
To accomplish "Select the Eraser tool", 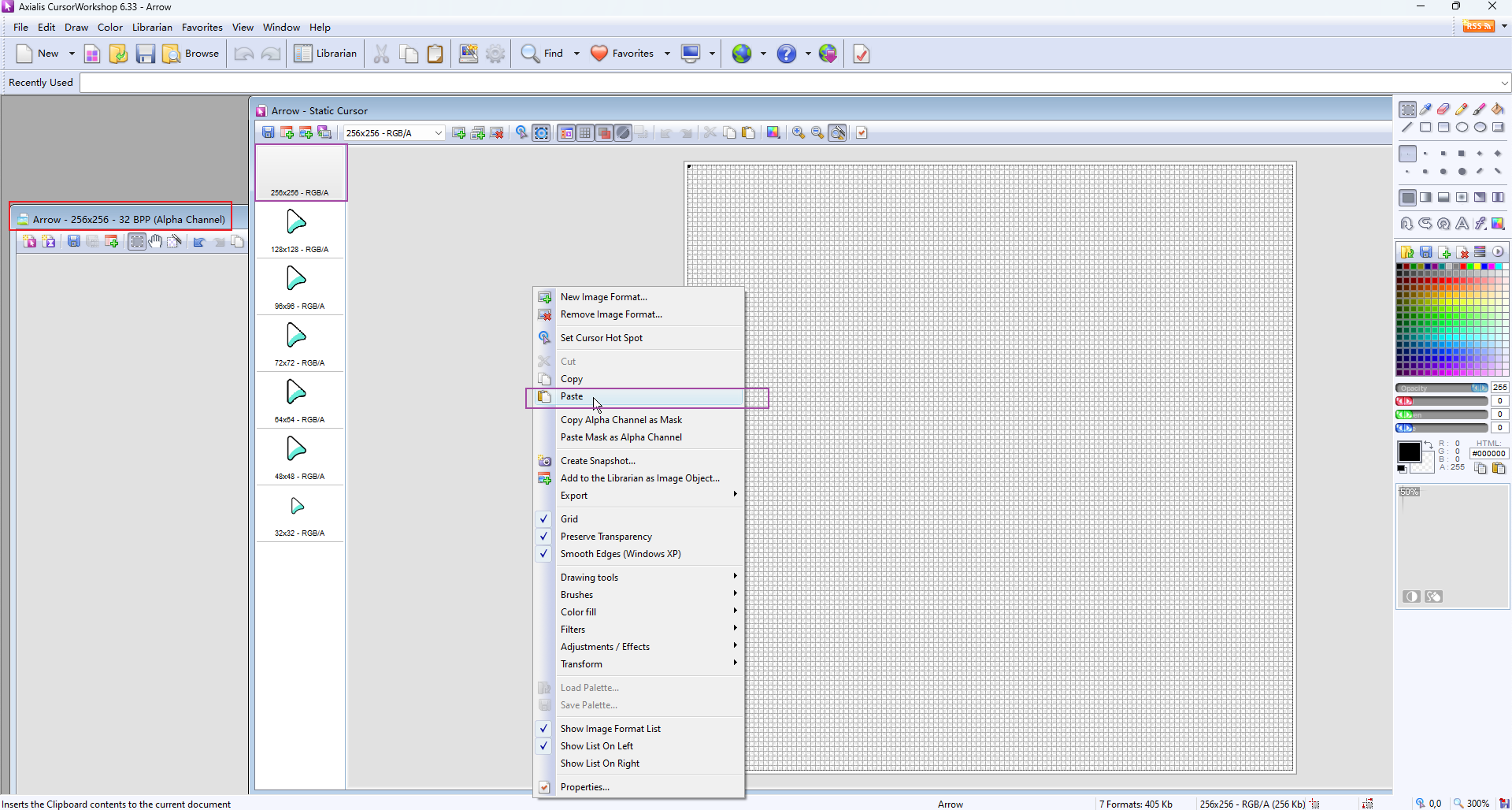I will click(1443, 110).
